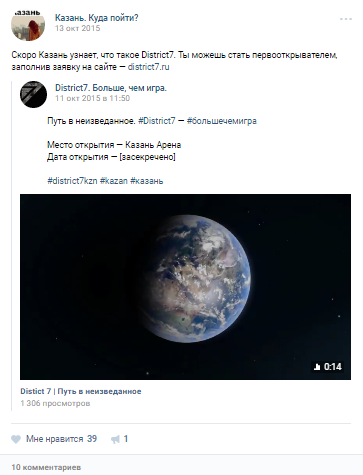Click the #district7kzn hashtag
The height and width of the screenshot is (475, 363).
tap(72, 181)
